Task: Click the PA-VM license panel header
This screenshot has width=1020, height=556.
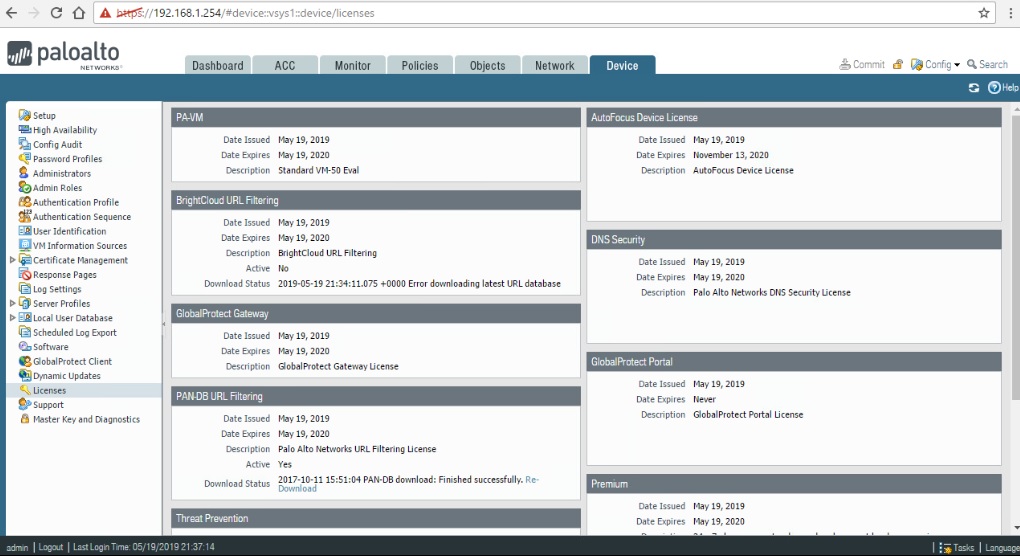Action: click(376, 118)
